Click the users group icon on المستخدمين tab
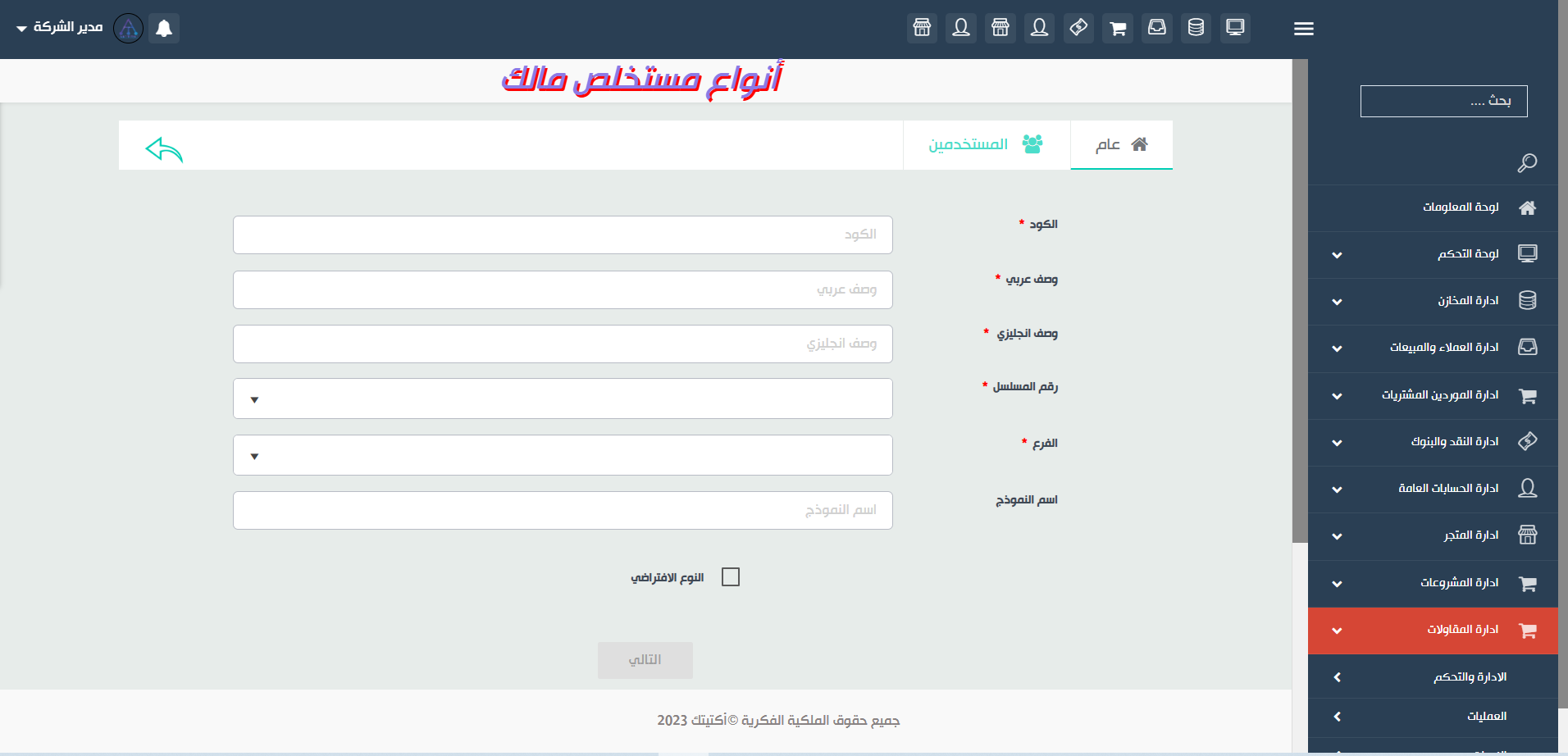The image size is (1568, 756). pos(1032,144)
